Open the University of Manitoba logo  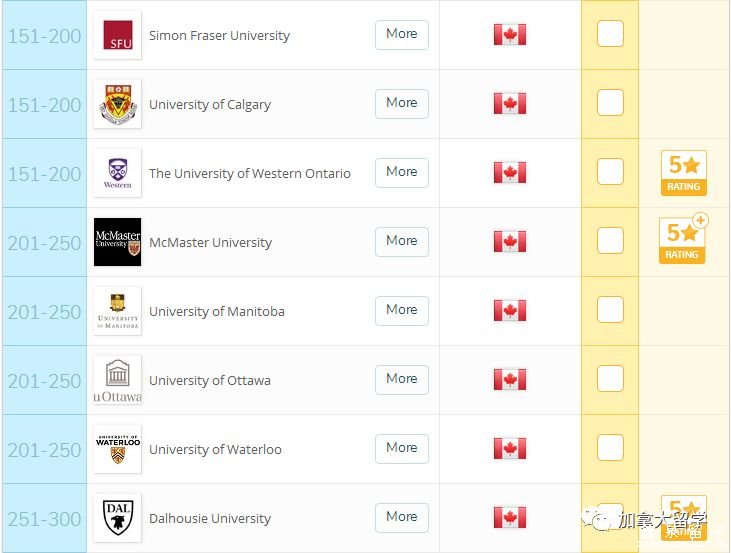117,311
